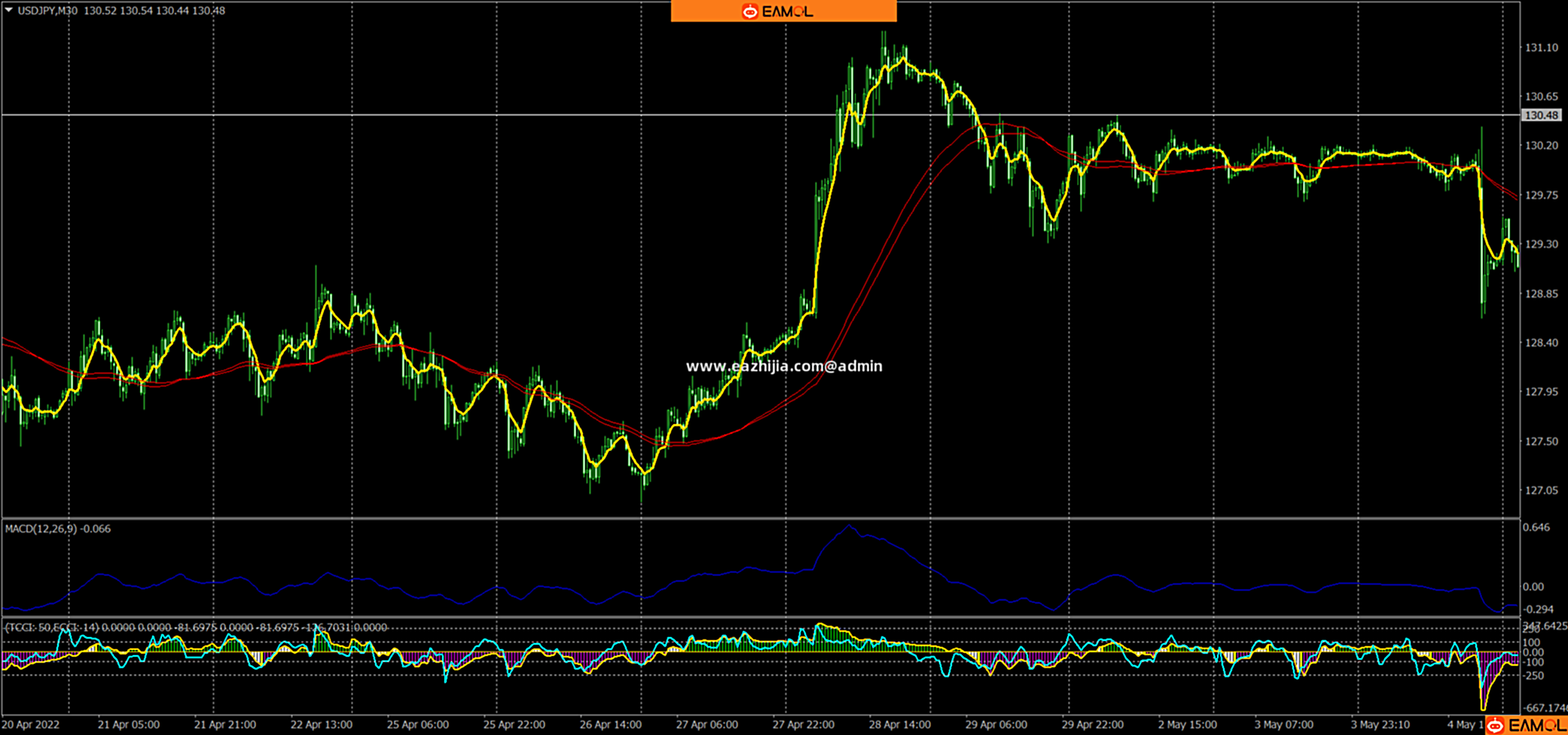This screenshot has width=1568, height=735.
Task: Click the 2 May 15:00 time label
Action: 1188,724
